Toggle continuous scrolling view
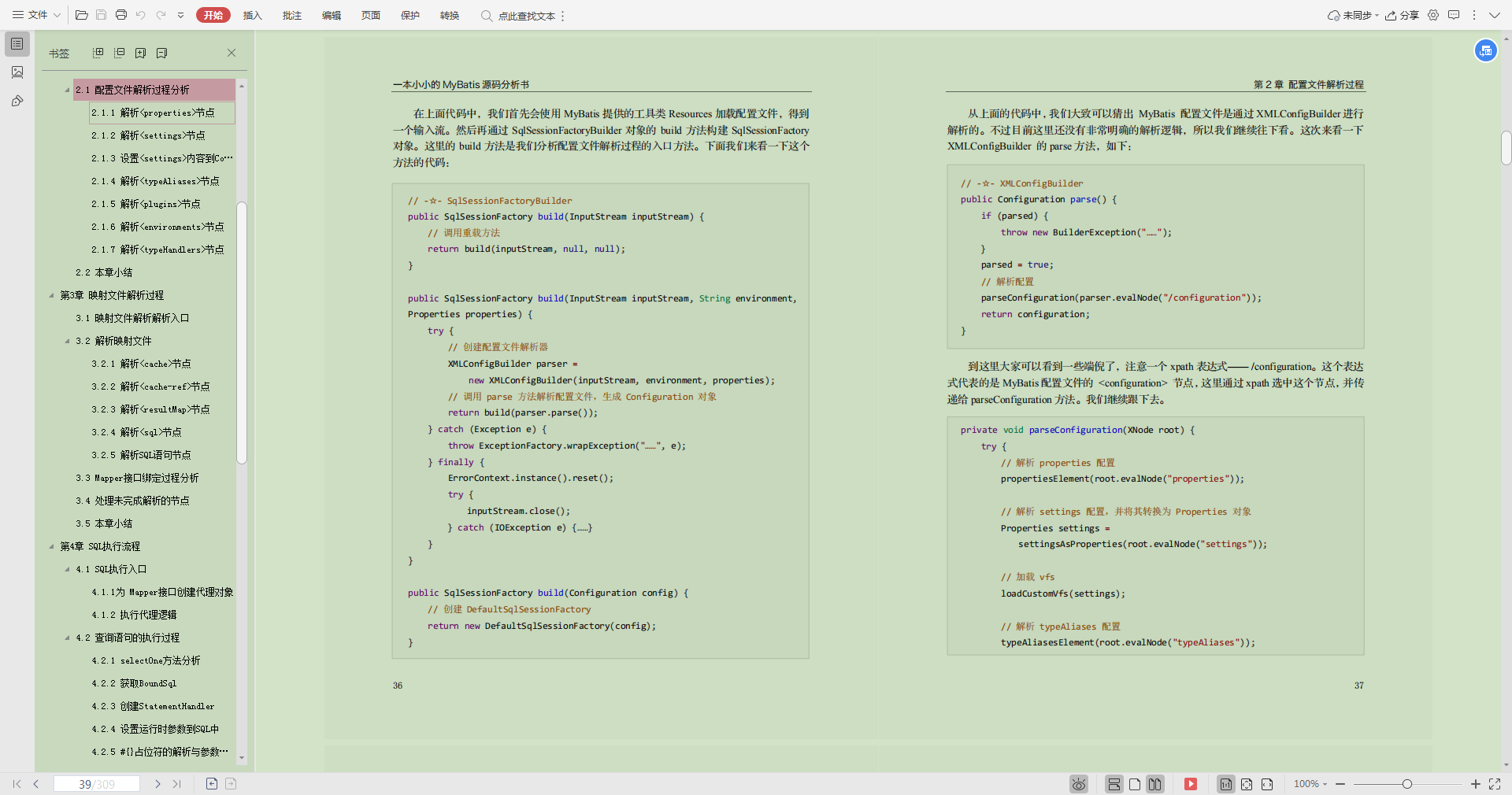 click(x=1114, y=784)
